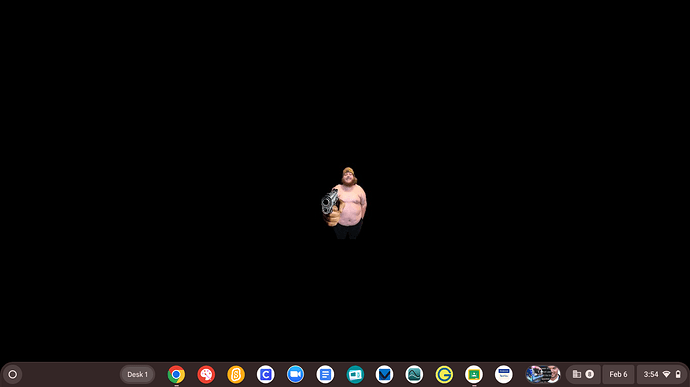Open the recent screenshots thumbnail preview
Image resolution: width=690 pixels, height=387 pixels.
pyautogui.click(x=543, y=374)
